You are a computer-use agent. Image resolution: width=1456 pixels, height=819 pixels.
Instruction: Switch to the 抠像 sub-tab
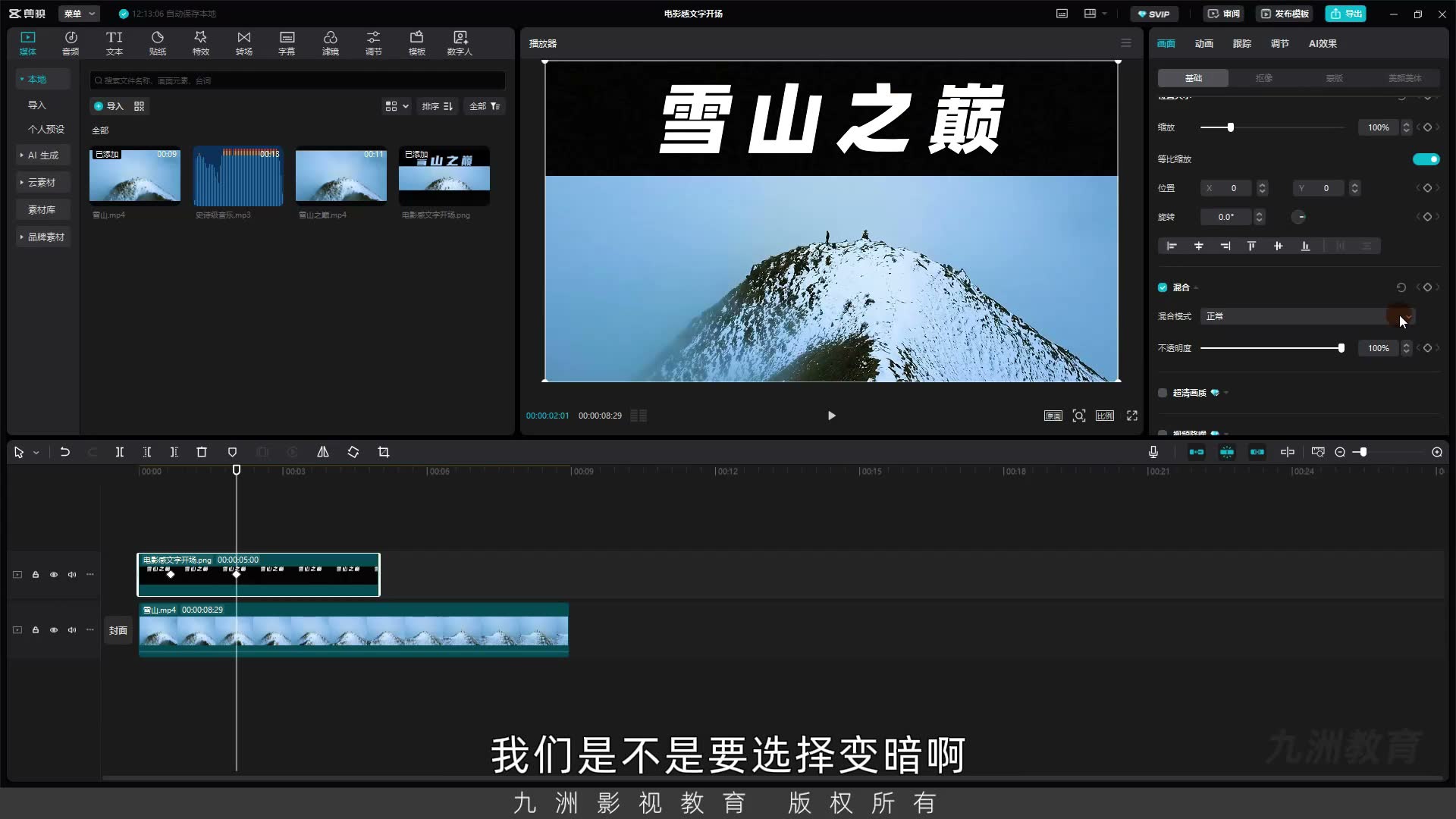pyautogui.click(x=1264, y=78)
